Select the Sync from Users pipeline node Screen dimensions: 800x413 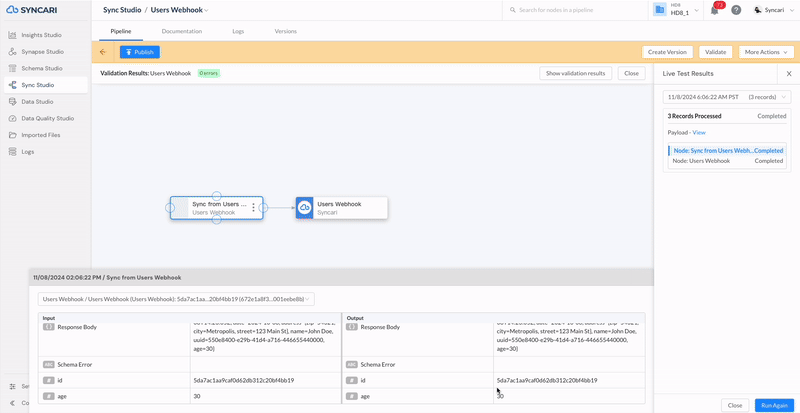[x=216, y=208]
